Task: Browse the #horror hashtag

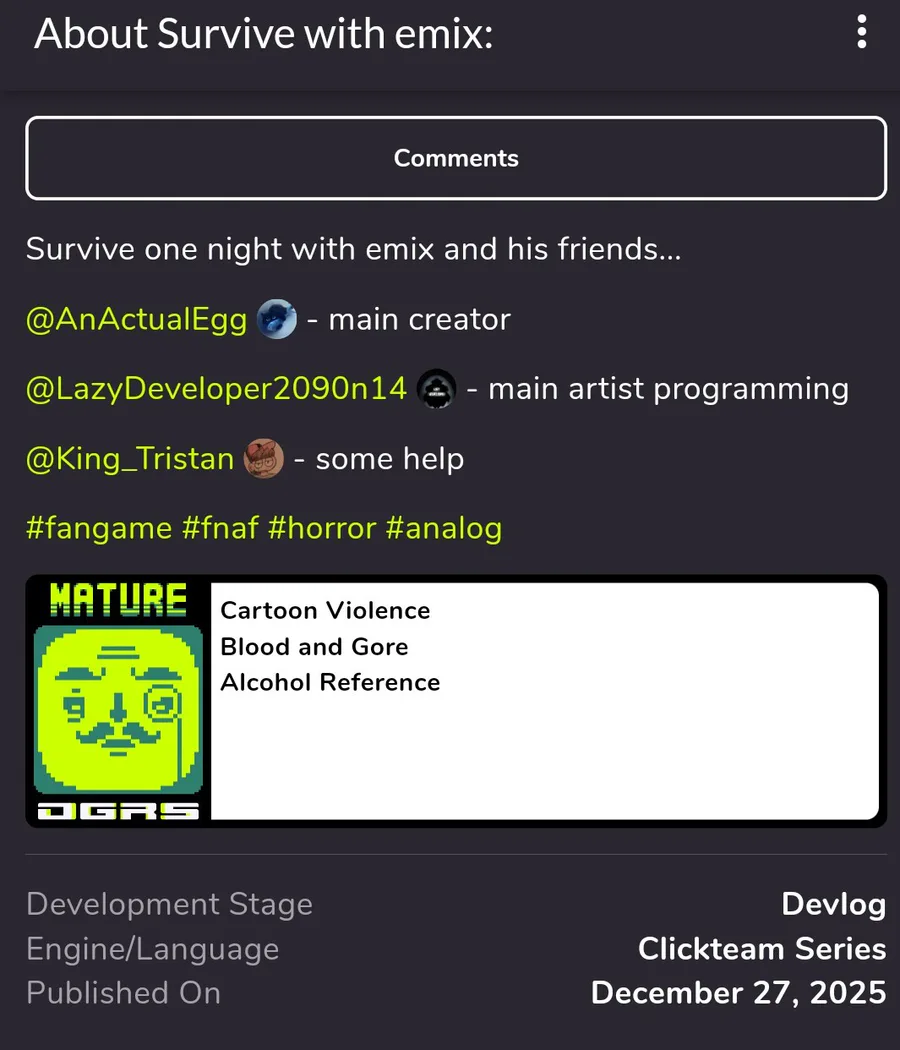Action: (x=322, y=528)
